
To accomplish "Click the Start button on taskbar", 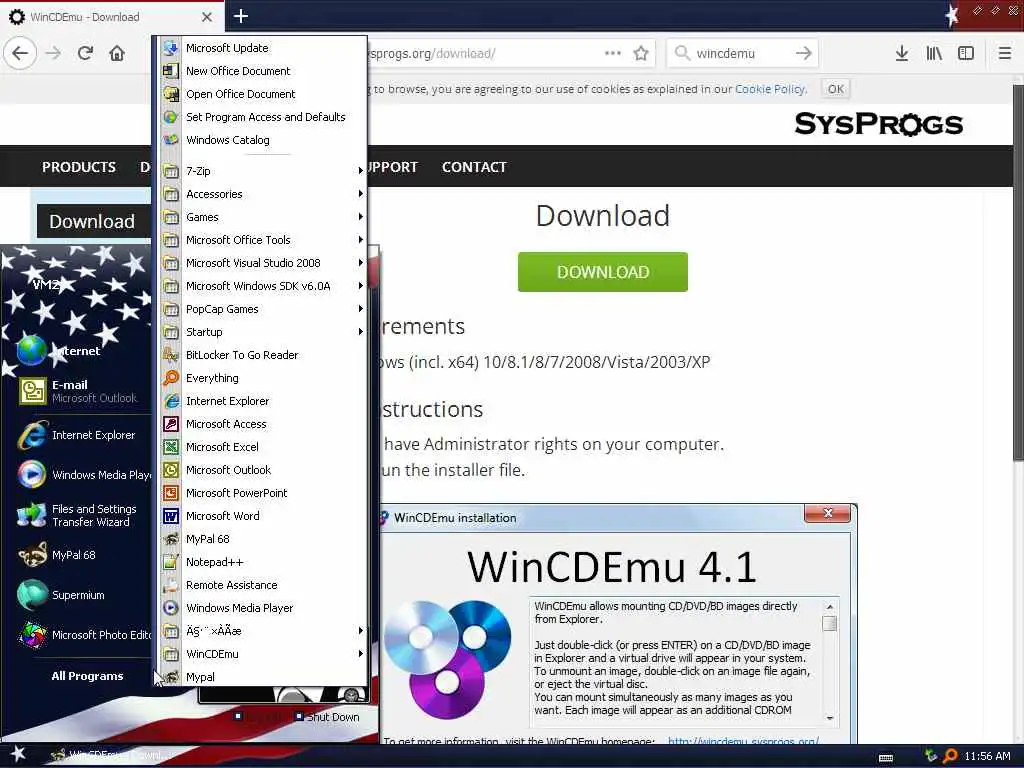I will point(18,754).
